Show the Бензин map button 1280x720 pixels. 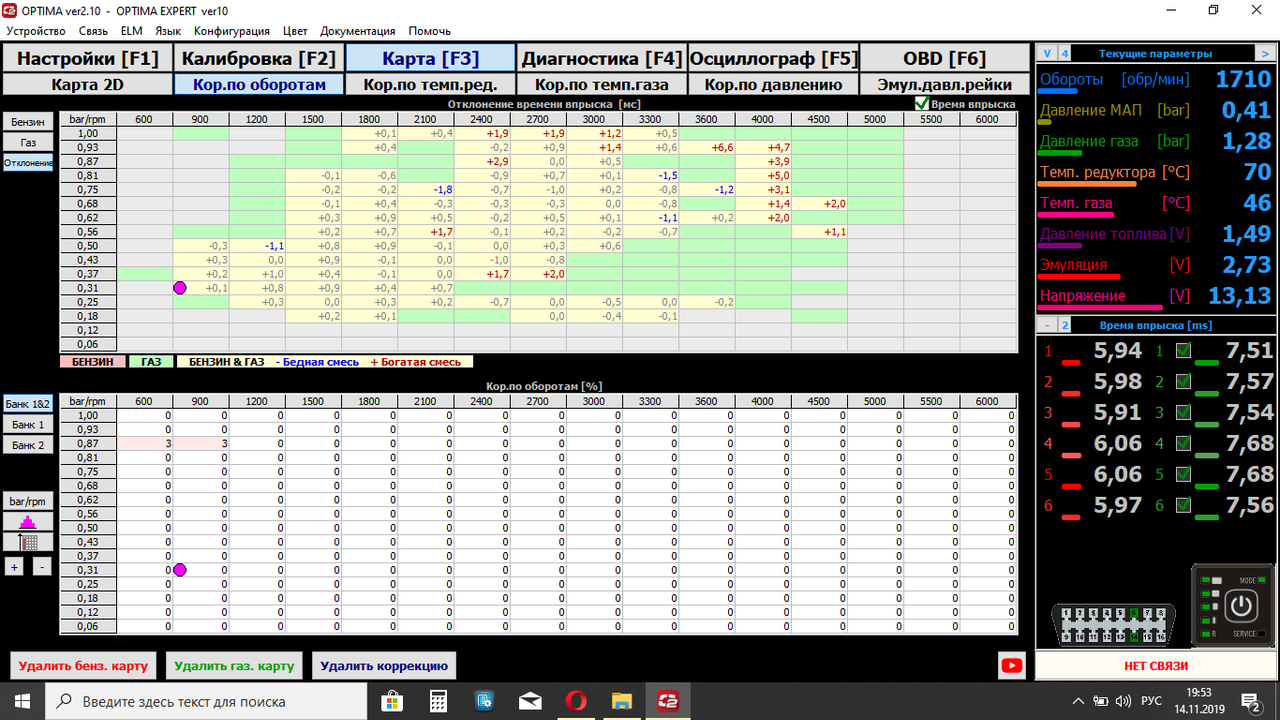tap(28, 122)
